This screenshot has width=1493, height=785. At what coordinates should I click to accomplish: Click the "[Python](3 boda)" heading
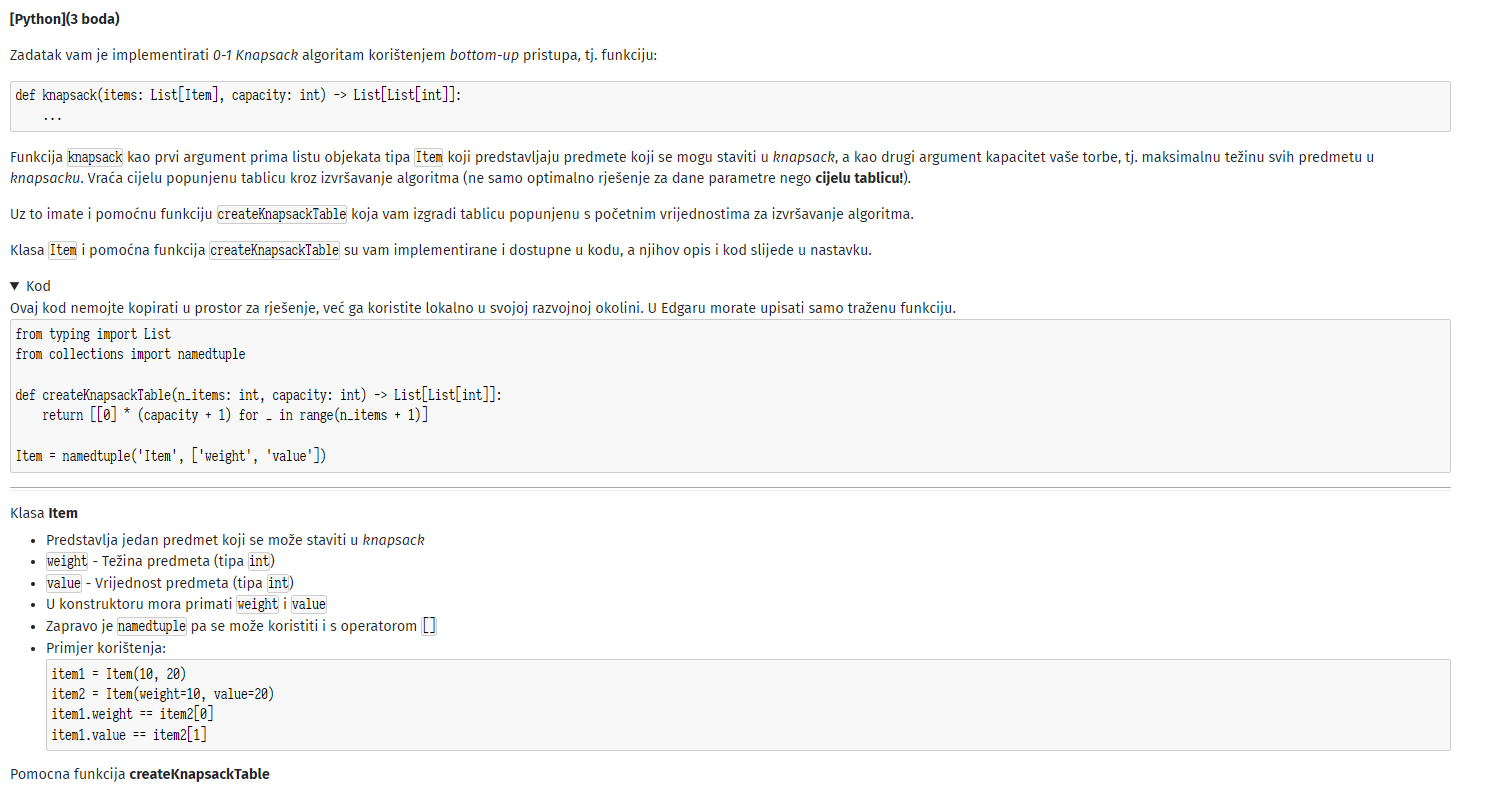pos(65,19)
